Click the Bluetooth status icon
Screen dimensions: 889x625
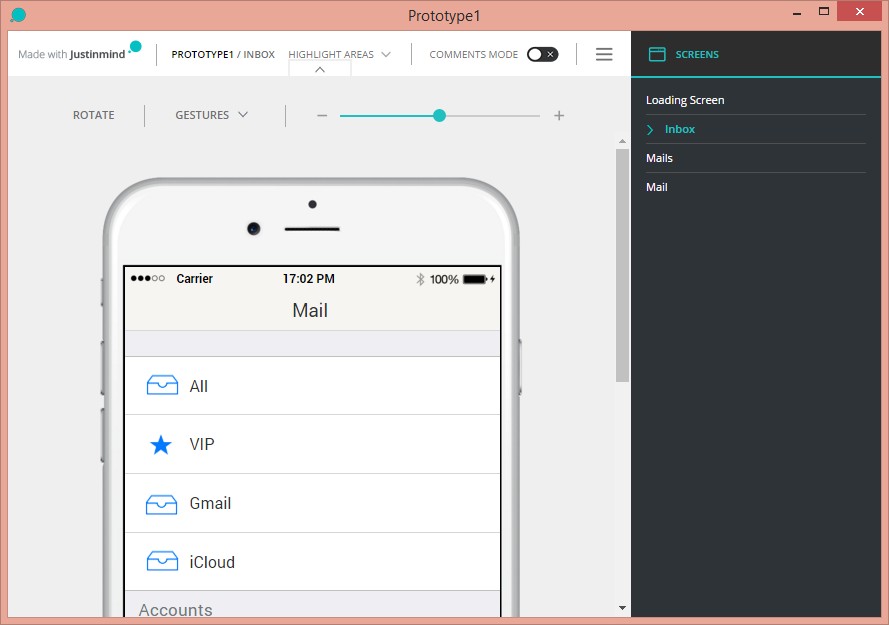(420, 279)
